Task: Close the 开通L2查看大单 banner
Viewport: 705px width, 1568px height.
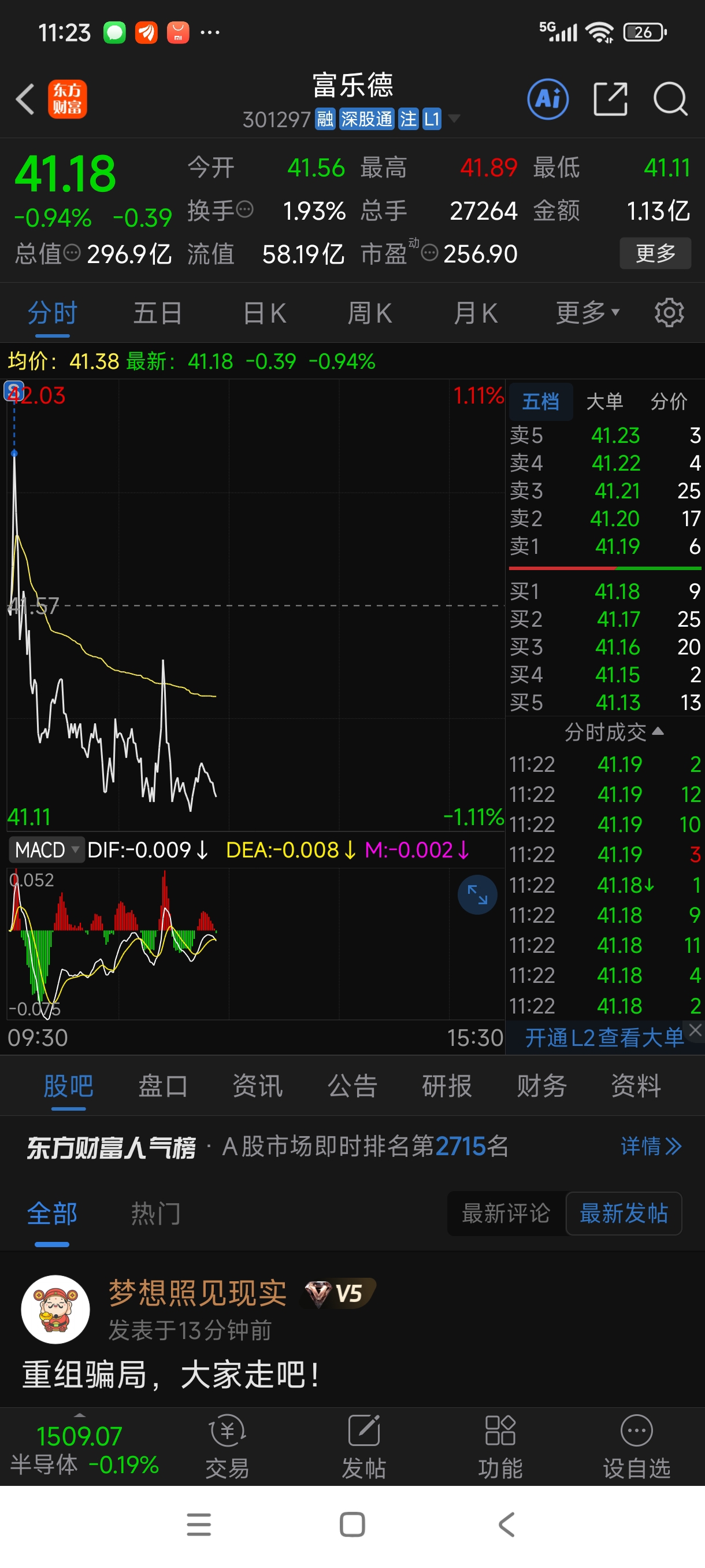Action: (695, 1030)
